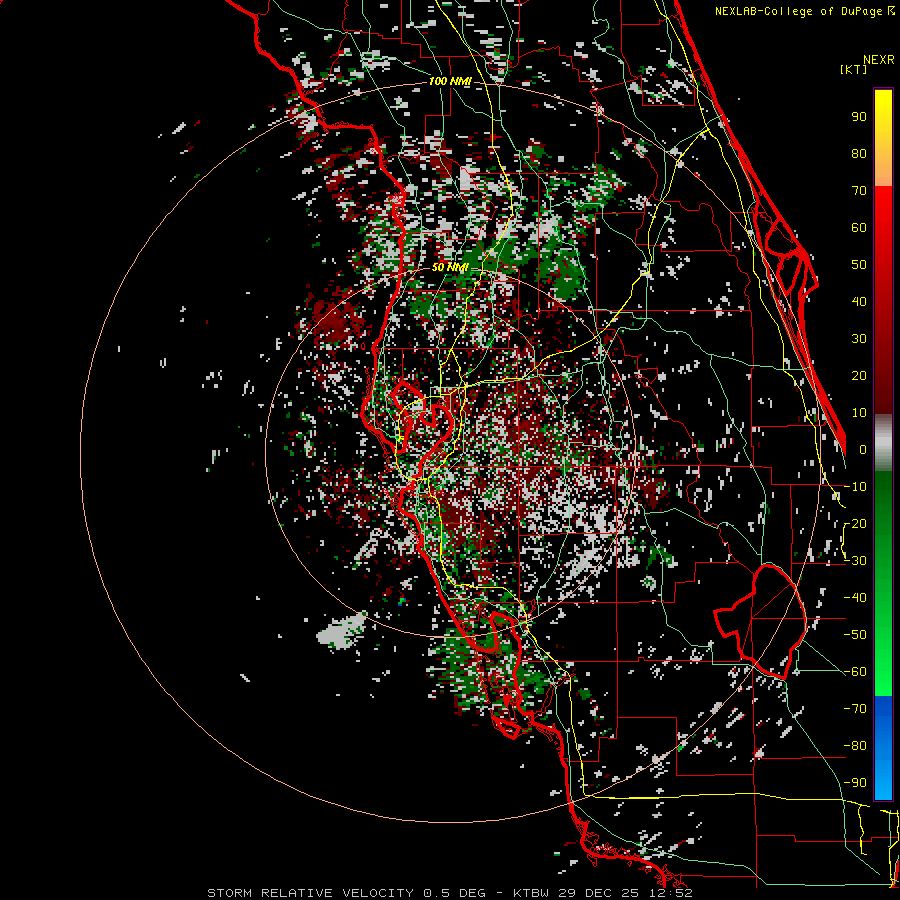This screenshot has width=900, height=900.
Task: Click the bright red segment of the color bar
Action: (883, 210)
